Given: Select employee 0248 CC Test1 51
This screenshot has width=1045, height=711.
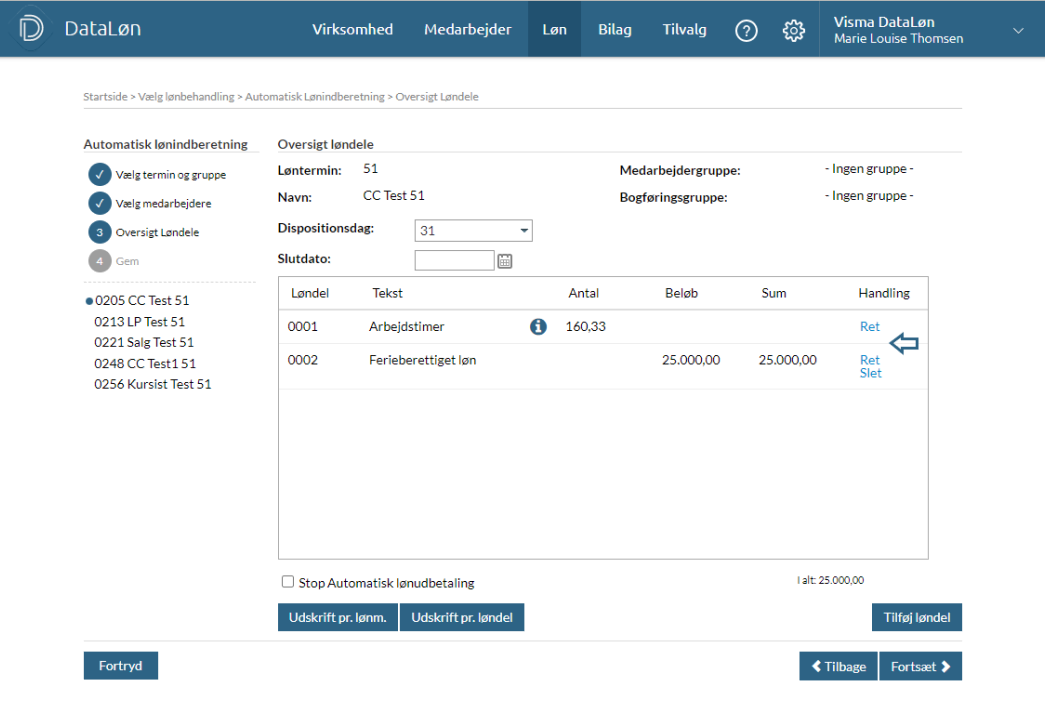Looking at the screenshot, I should tap(145, 364).
